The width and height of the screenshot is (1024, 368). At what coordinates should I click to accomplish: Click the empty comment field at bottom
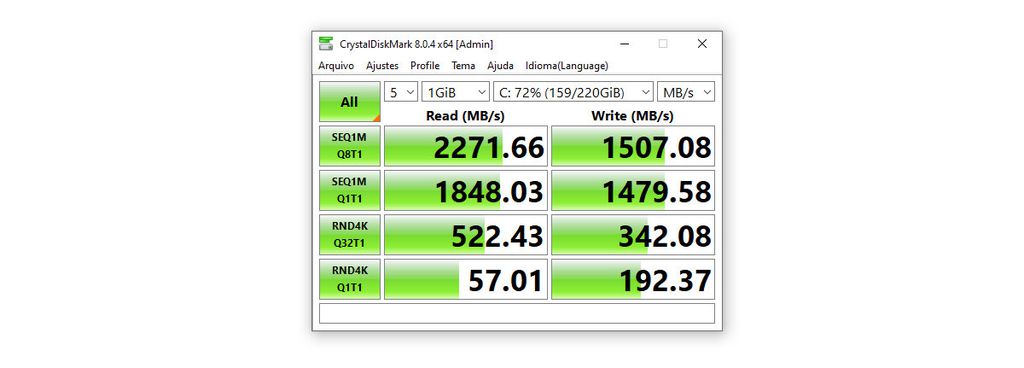tap(517, 313)
